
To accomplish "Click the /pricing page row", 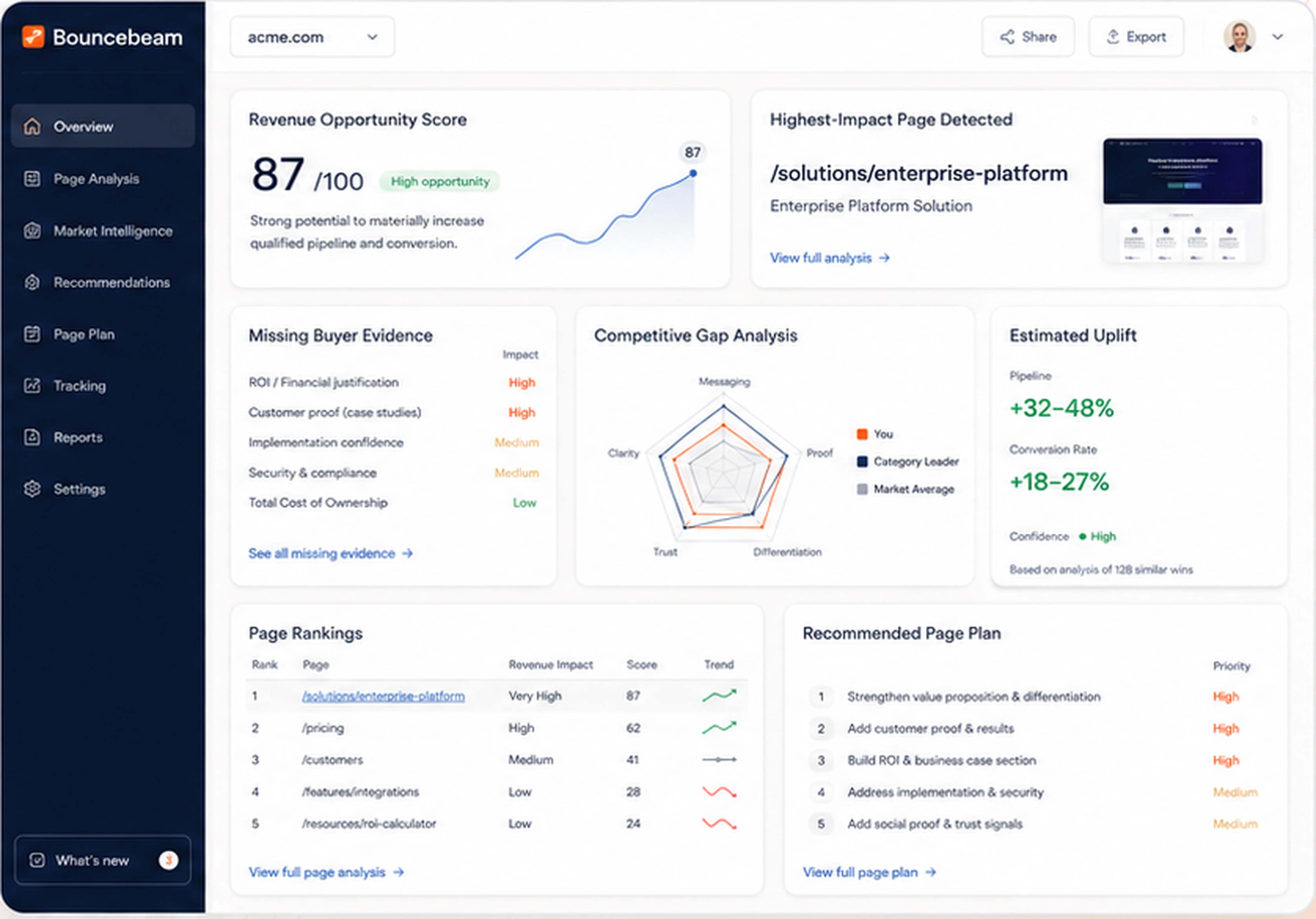I will [496, 727].
